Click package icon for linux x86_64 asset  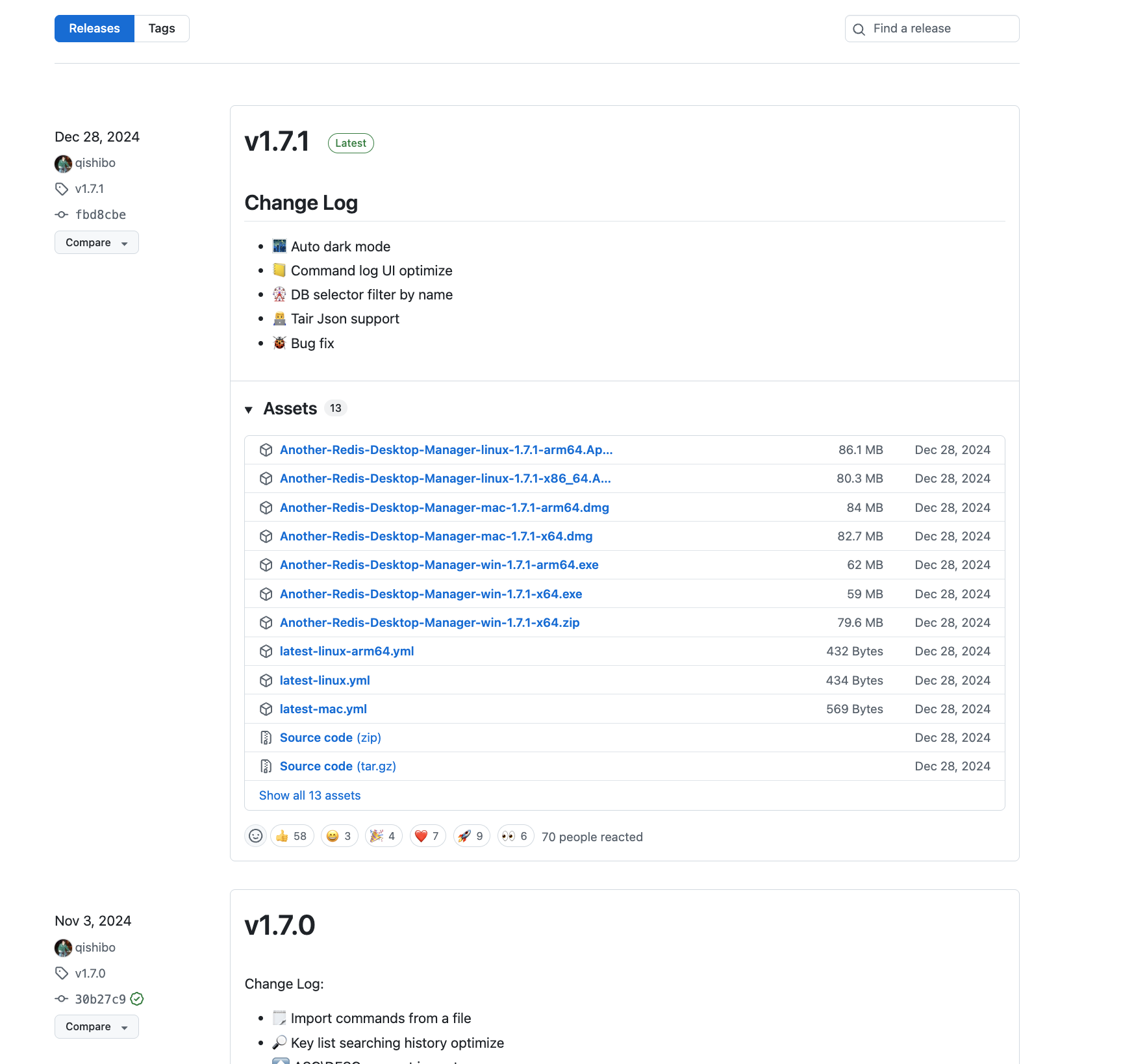click(x=266, y=479)
